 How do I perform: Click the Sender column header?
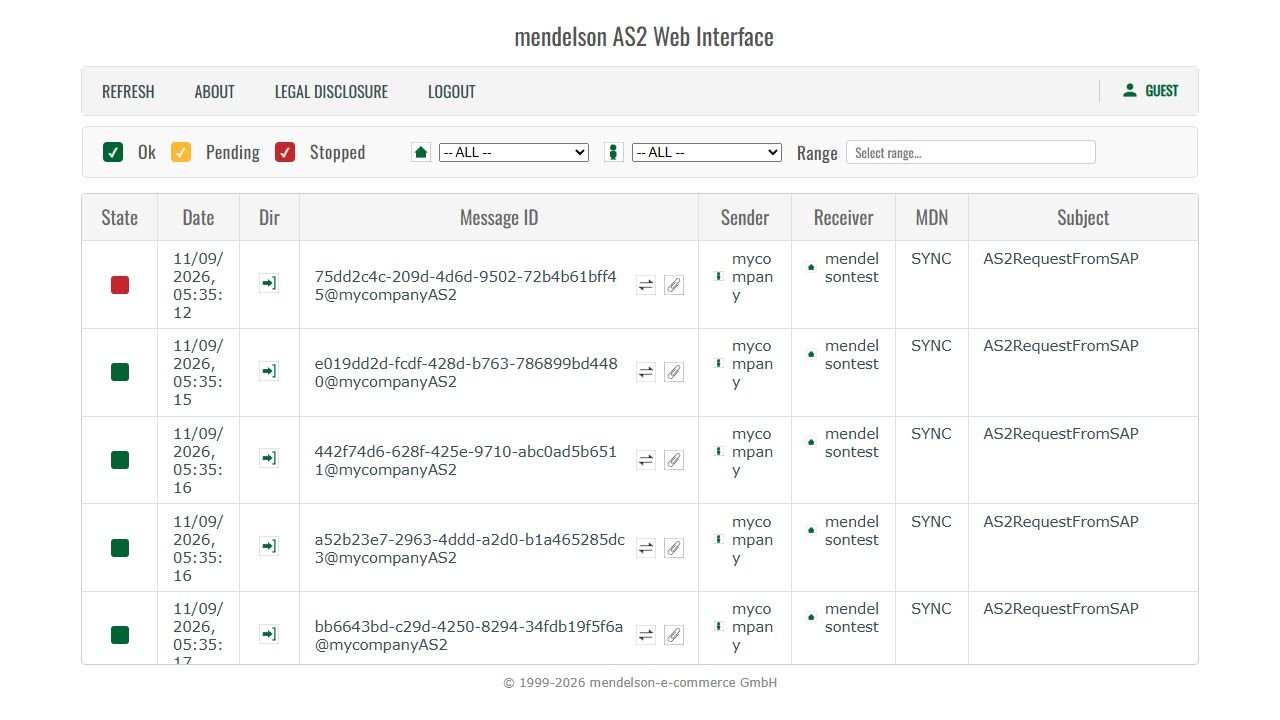pyautogui.click(x=745, y=217)
